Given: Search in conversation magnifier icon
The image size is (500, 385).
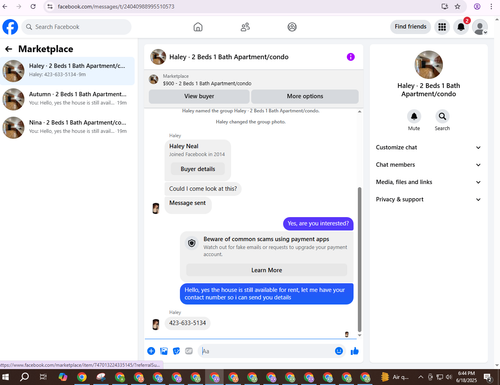Looking at the screenshot, I should 442,116.
